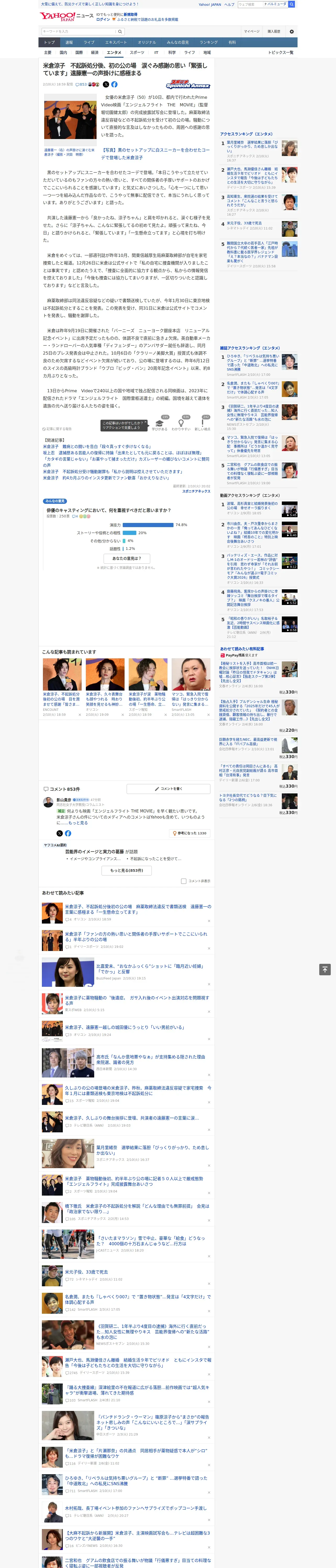336x1568 pixels.
Task: Click the magnifier icon in the keyword search box
Action: [x=120, y=31]
